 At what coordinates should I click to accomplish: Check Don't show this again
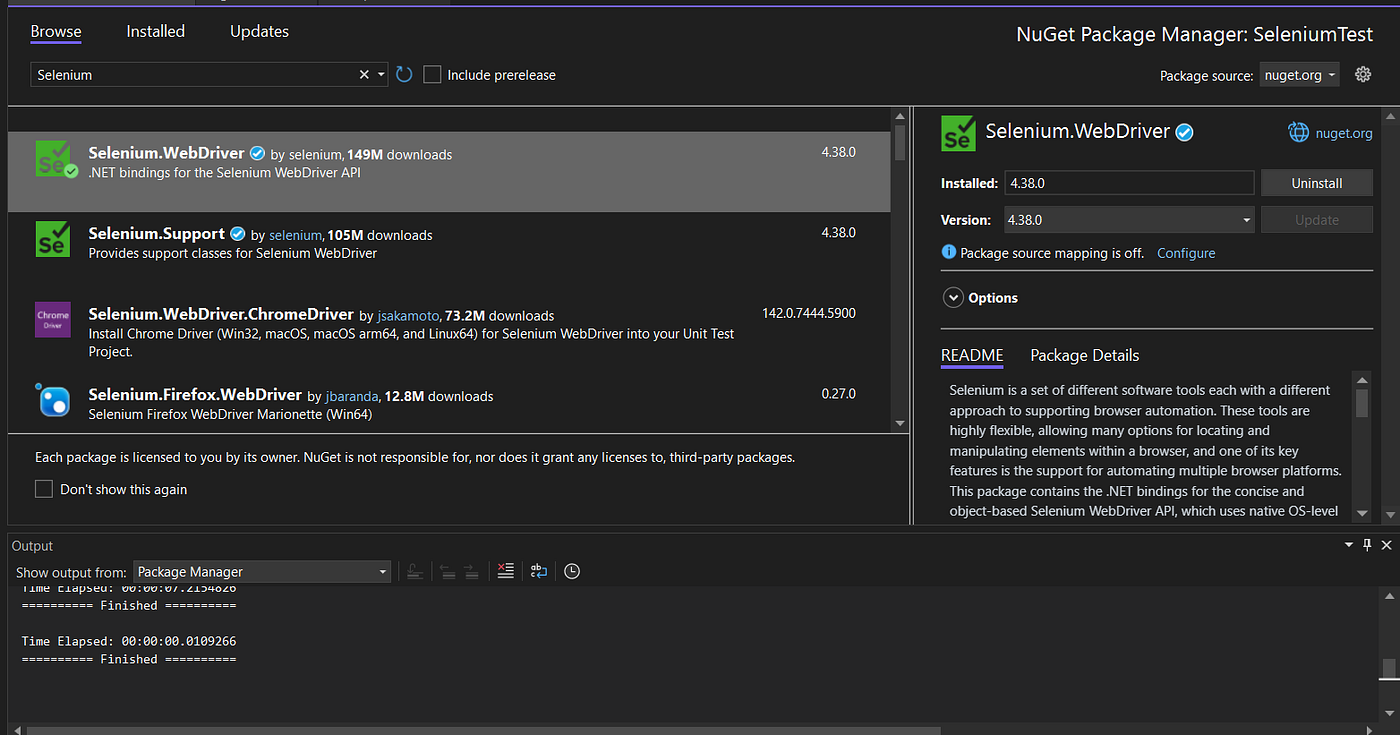pos(44,489)
